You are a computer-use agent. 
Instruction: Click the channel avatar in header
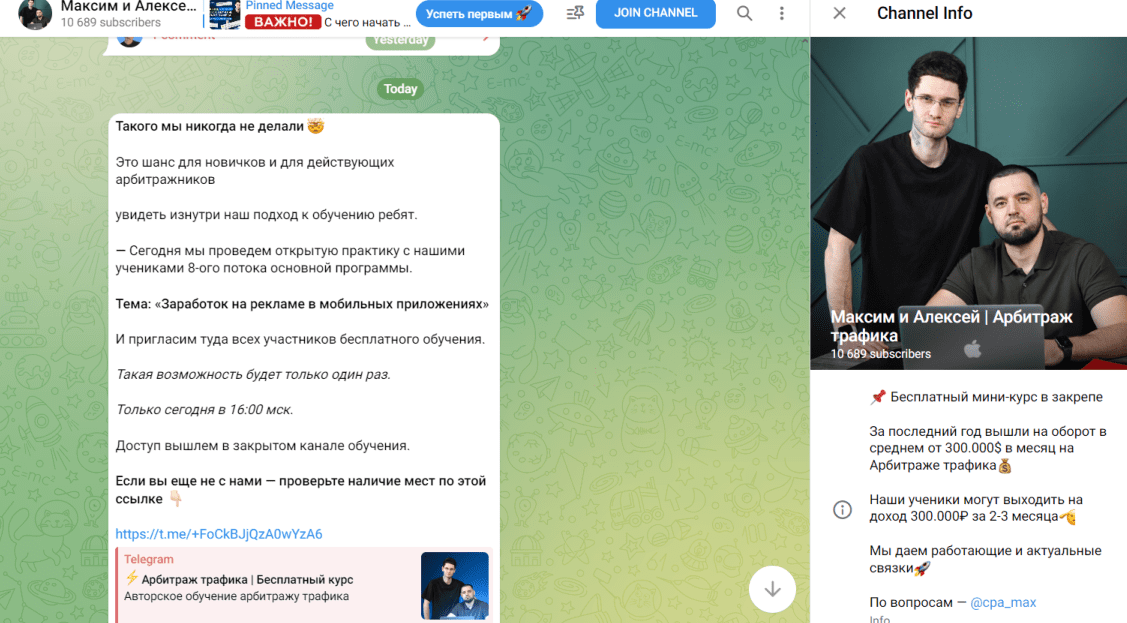coord(34,14)
